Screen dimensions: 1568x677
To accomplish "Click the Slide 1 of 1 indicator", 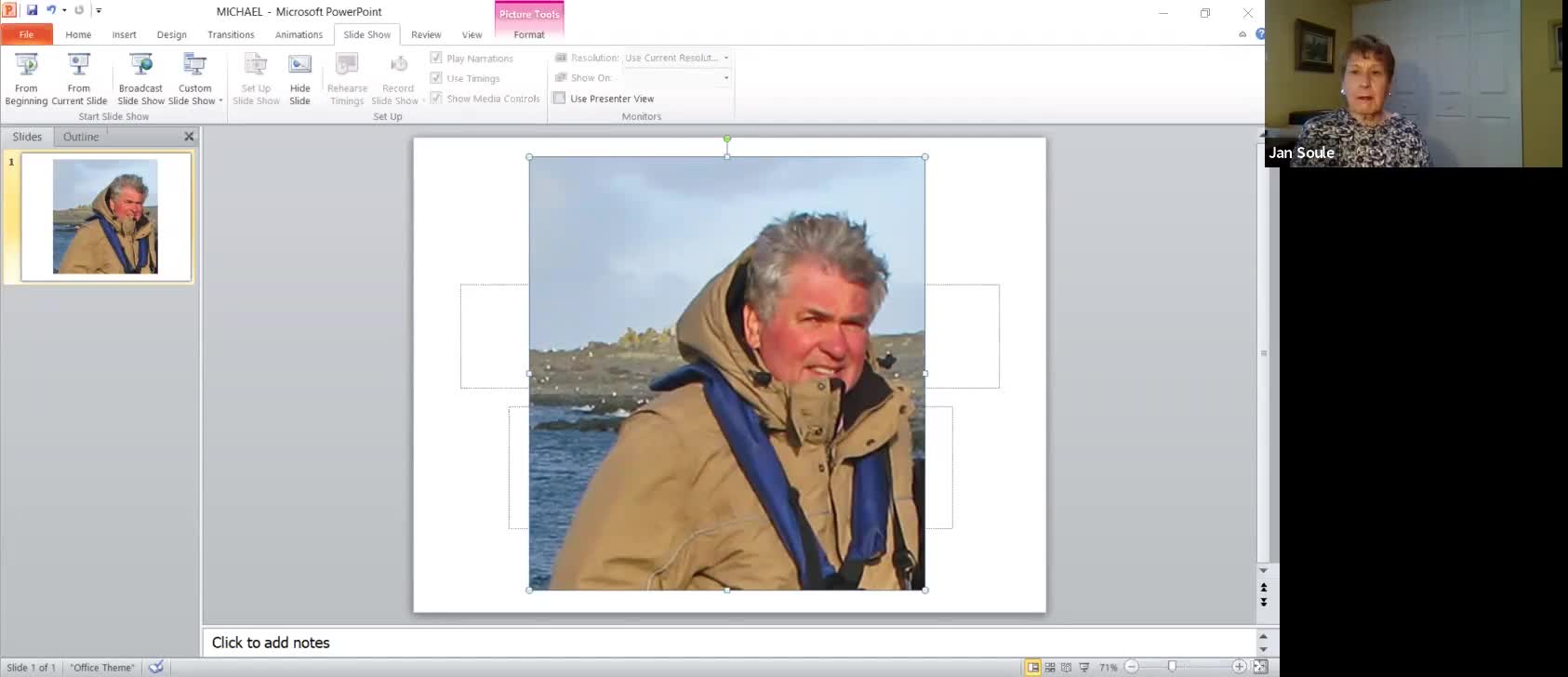I will (x=32, y=668).
